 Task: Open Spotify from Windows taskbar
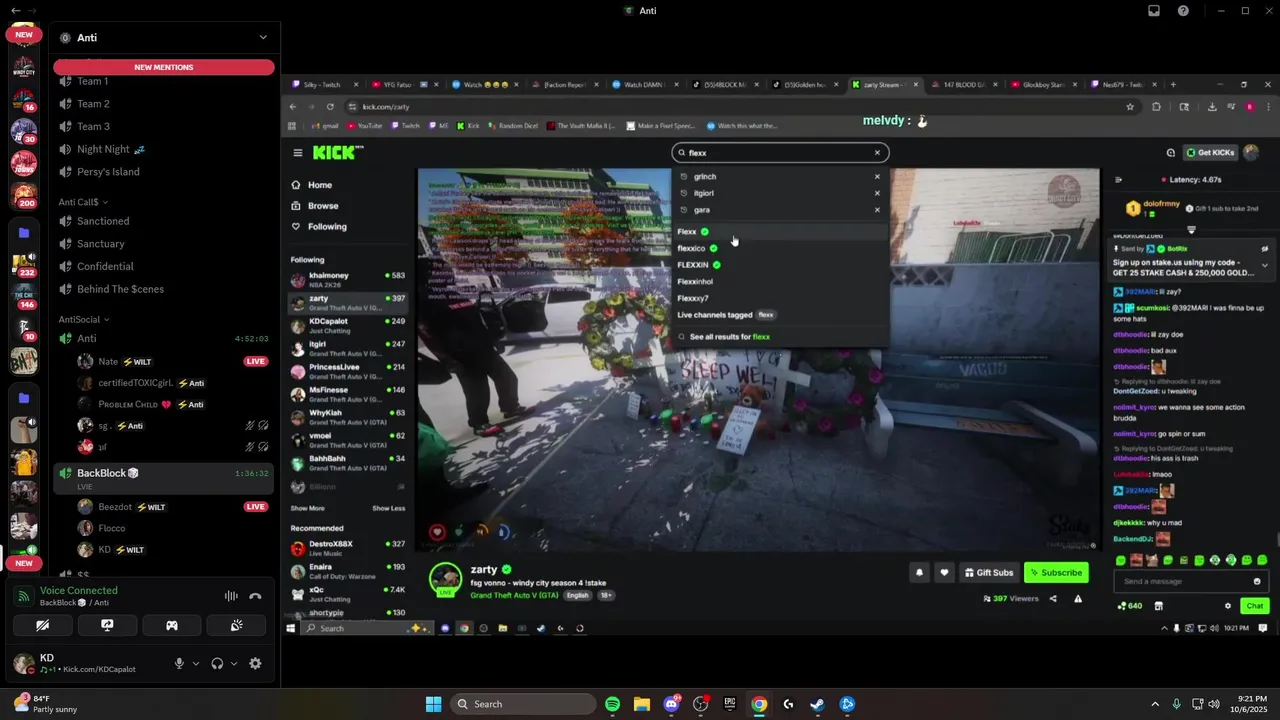pyautogui.click(x=613, y=704)
